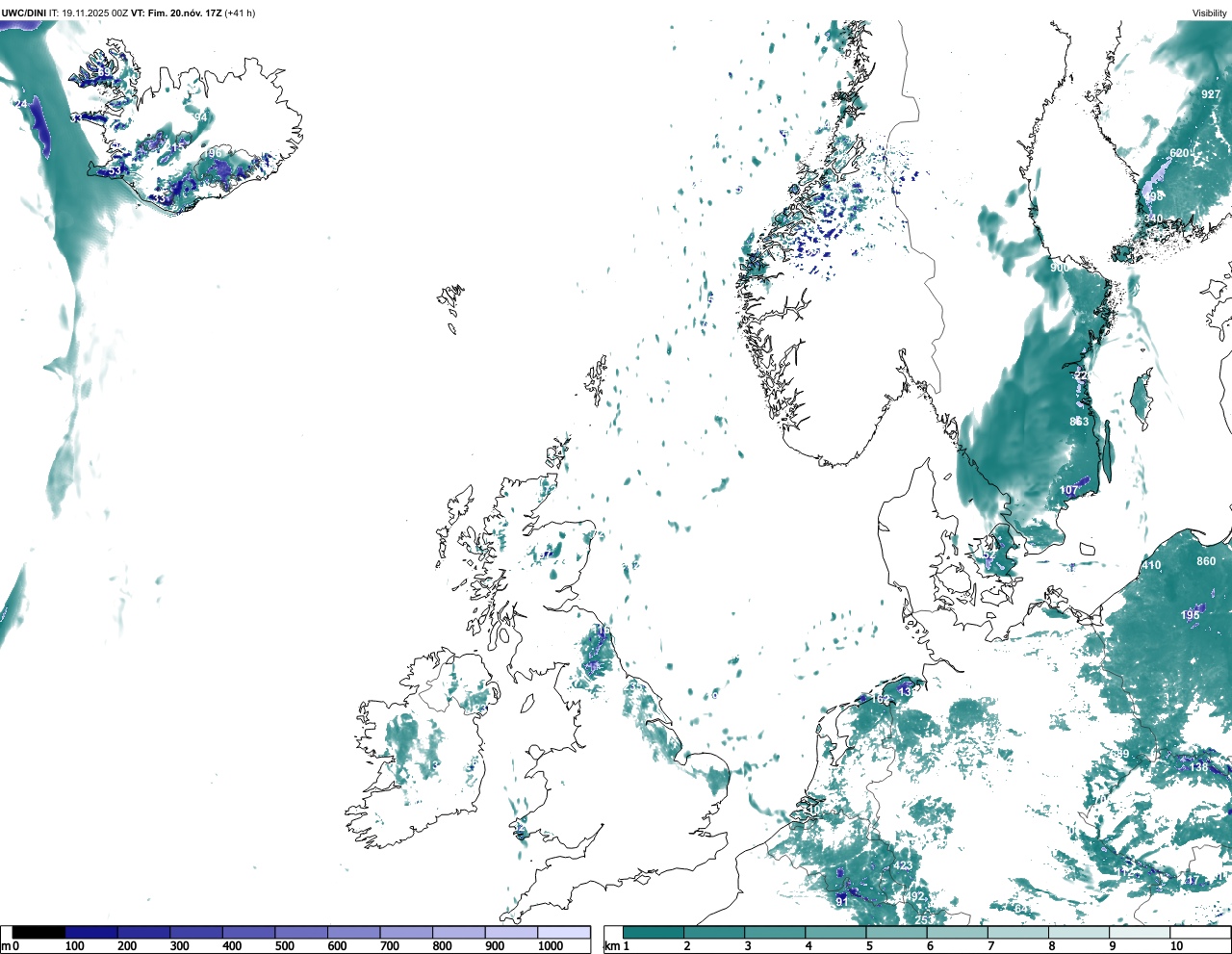
Task: Click the 'Visibility' title label
Action: click(1210, 13)
